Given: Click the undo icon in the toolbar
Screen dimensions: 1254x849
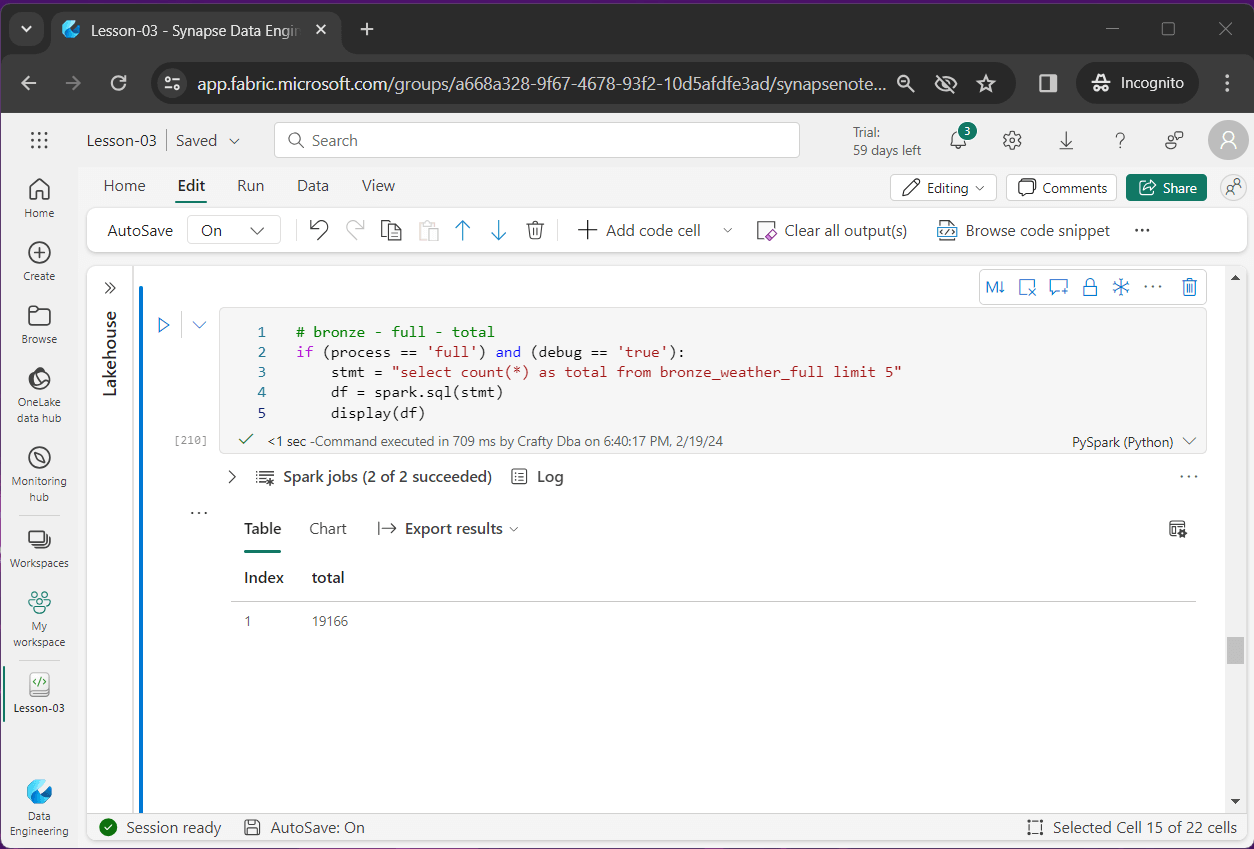Looking at the screenshot, I should (319, 230).
